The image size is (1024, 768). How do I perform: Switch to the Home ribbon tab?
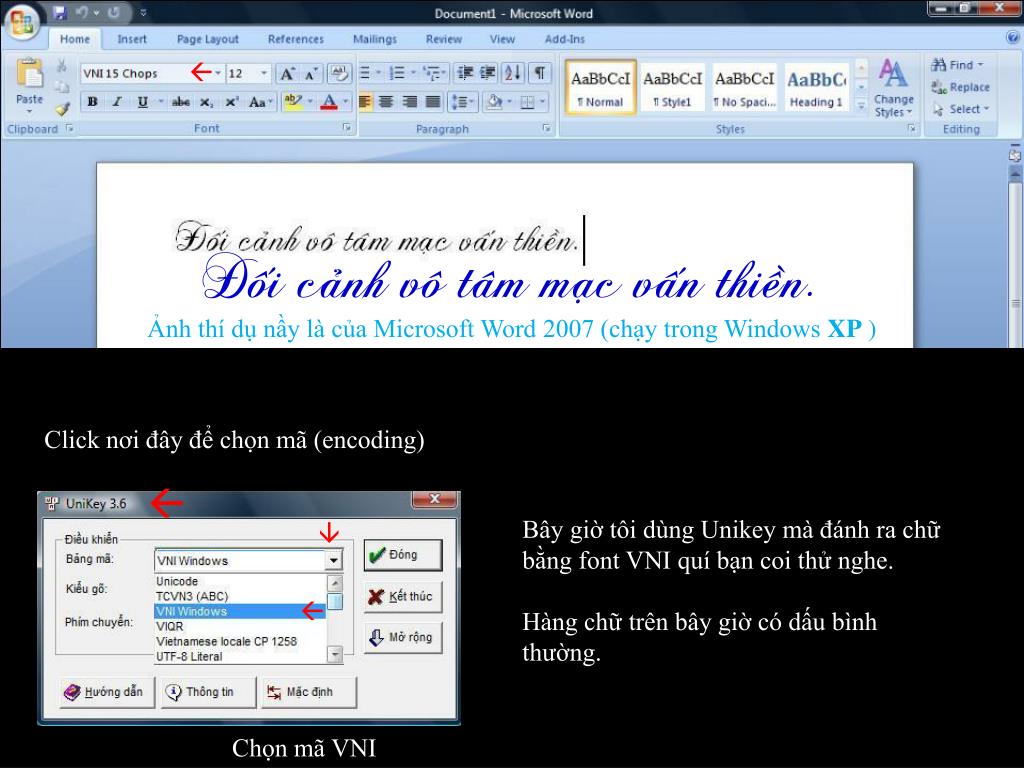pyautogui.click(x=75, y=39)
